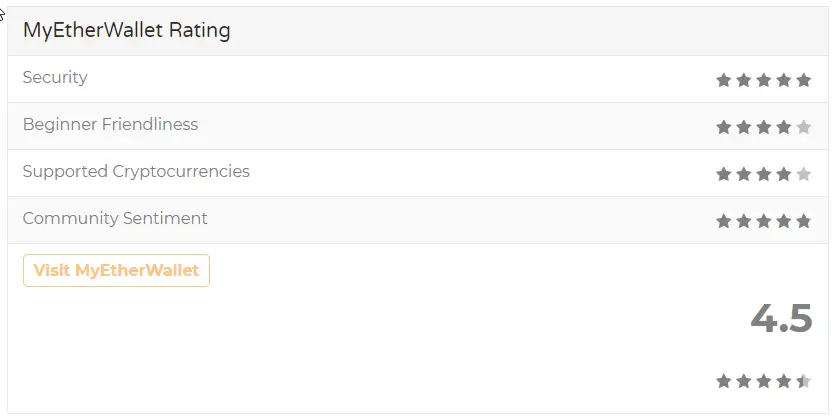This screenshot has width=835, height=420.
Task: Click the faded fifth star of Supported Cryptocurrencies
Action: (804, 174)
